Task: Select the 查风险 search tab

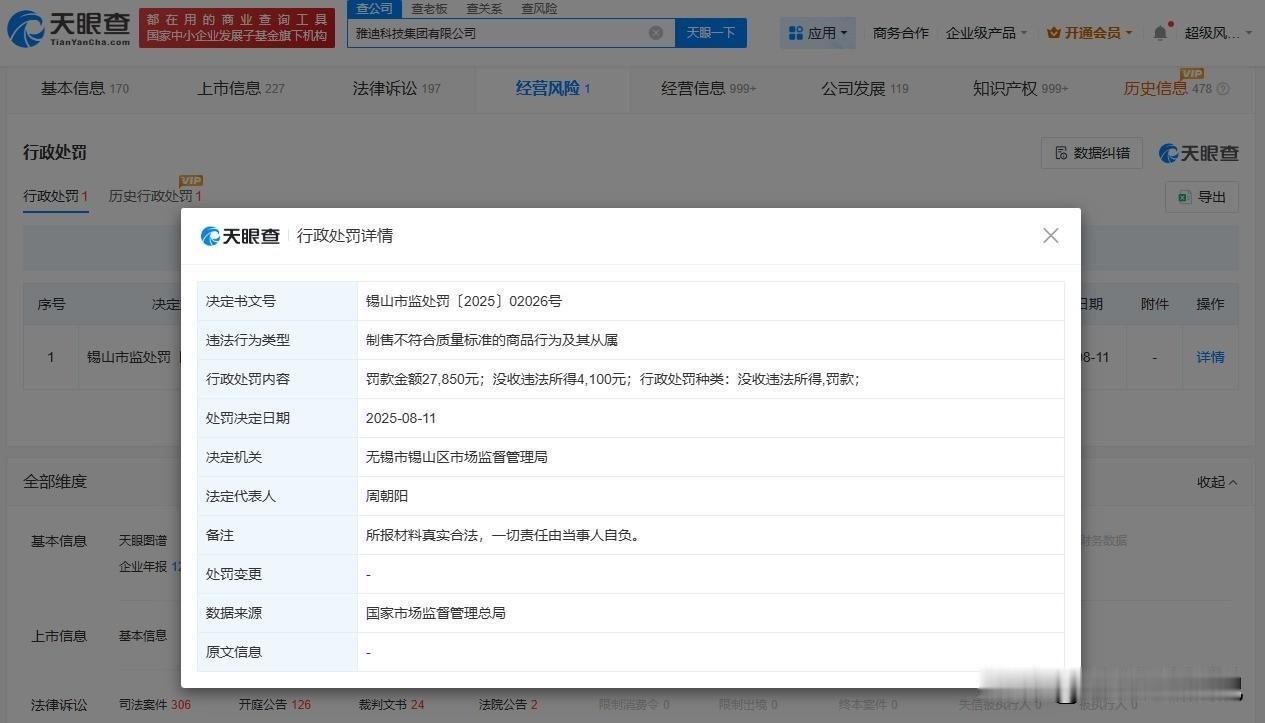Action: [540, 8]
